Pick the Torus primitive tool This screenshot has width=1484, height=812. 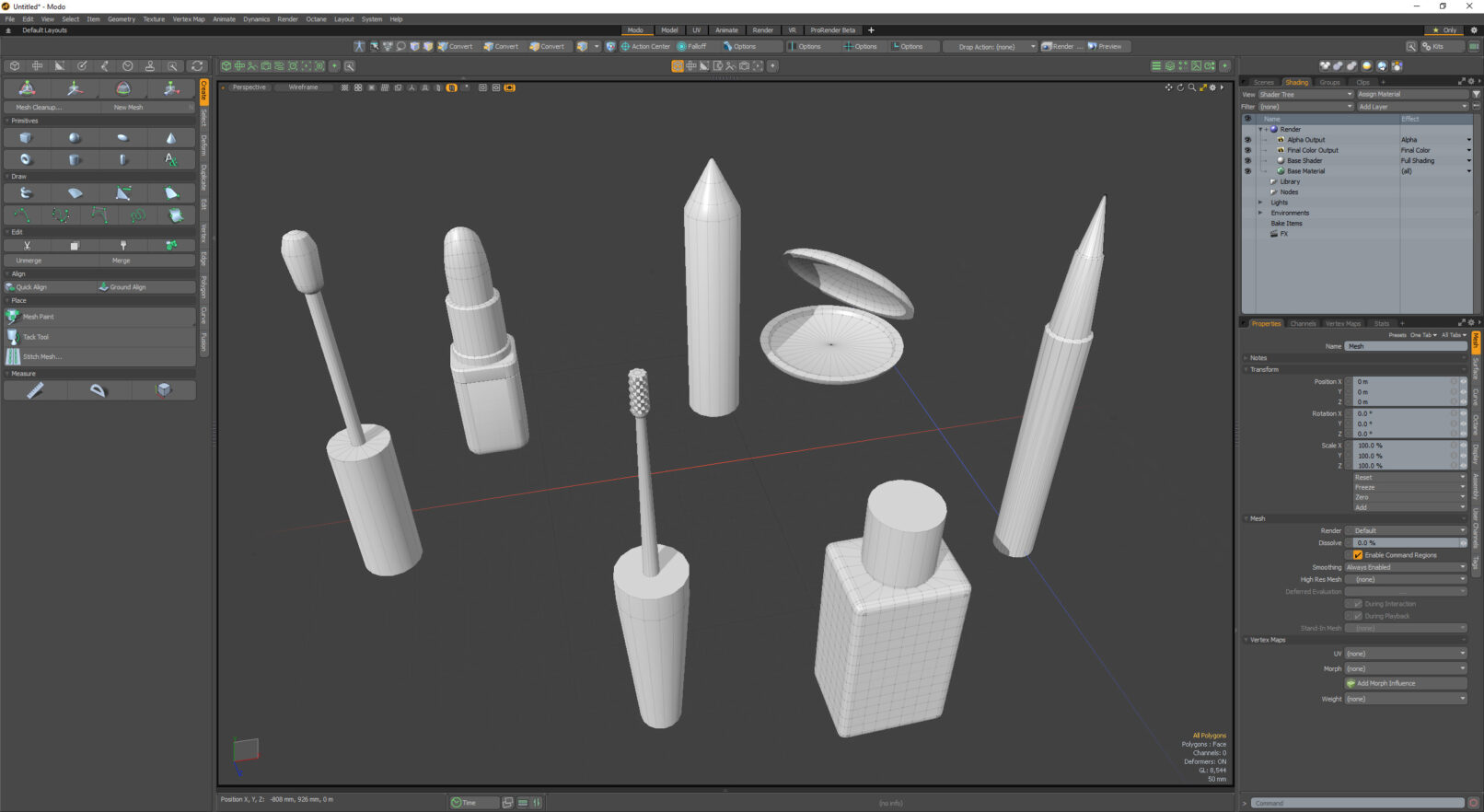pos(26,159)
